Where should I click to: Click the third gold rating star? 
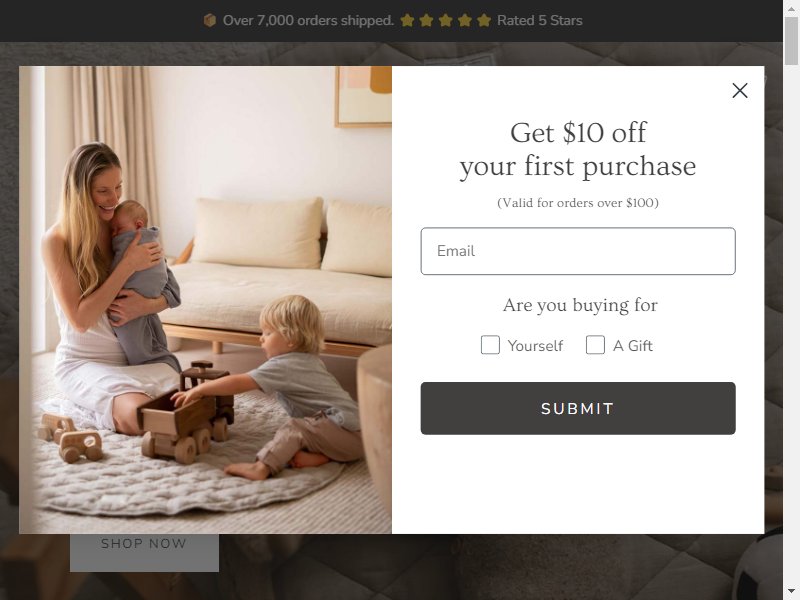coord(445,20)
